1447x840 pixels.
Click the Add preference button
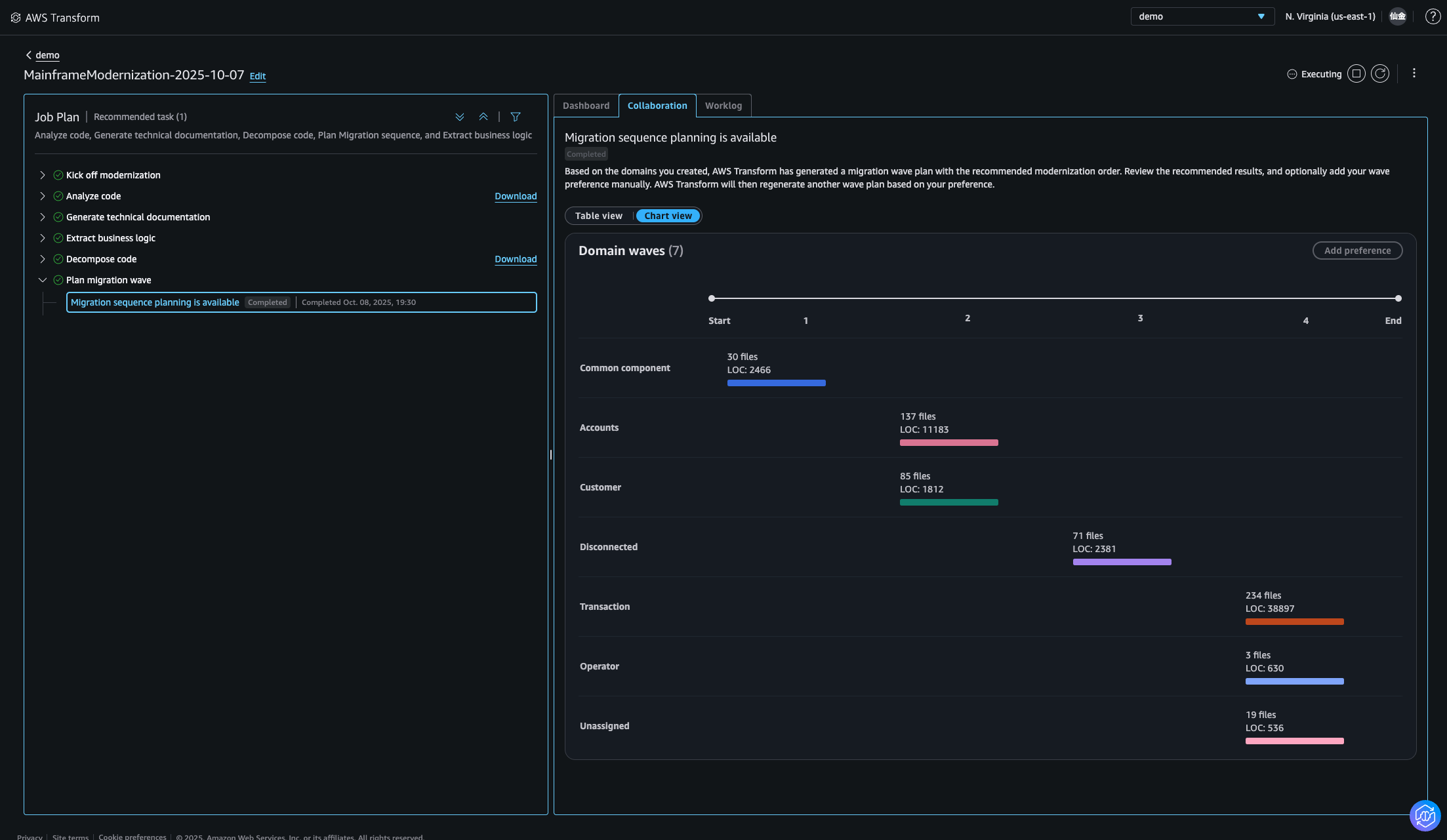[x=1357, y=250]
